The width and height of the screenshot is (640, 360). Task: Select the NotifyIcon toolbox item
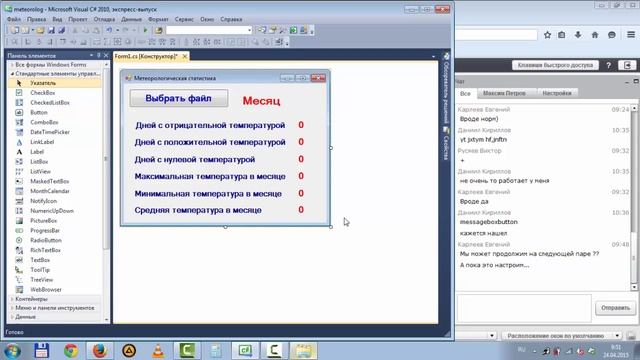click(43, 201)
